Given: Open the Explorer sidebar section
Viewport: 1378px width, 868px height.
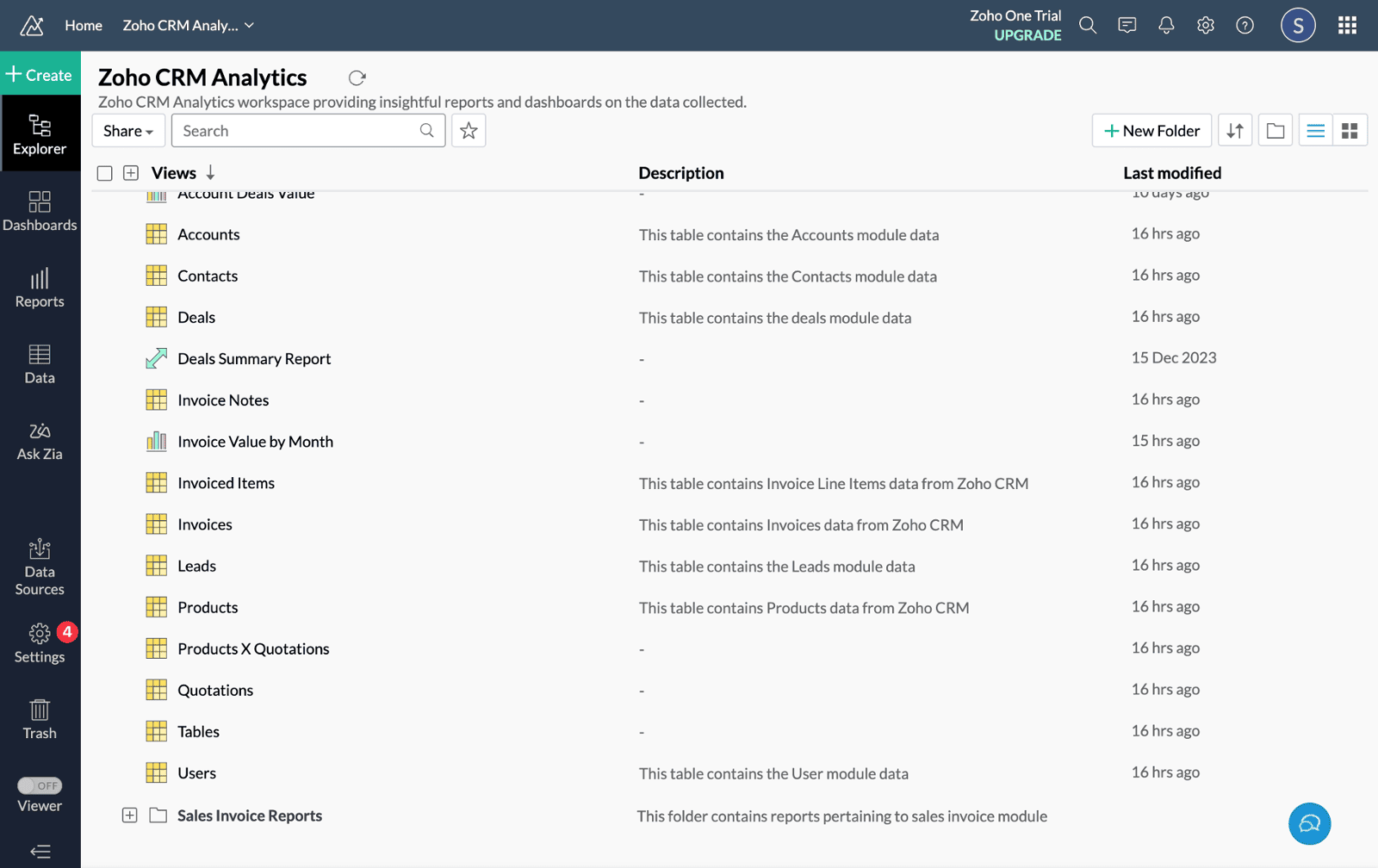Looking at the screenshot, I should tap(40, 134).
